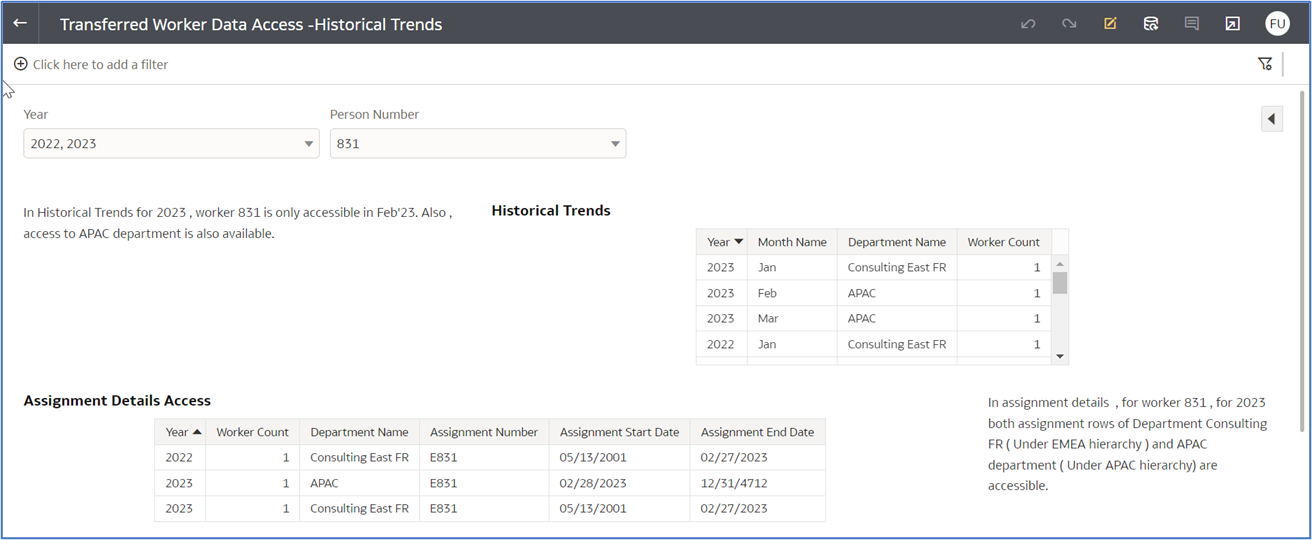Open the Year dropdown showing 2022, 2023
This screenshot has height=540, width=1312.
click(x=171, y=144)
